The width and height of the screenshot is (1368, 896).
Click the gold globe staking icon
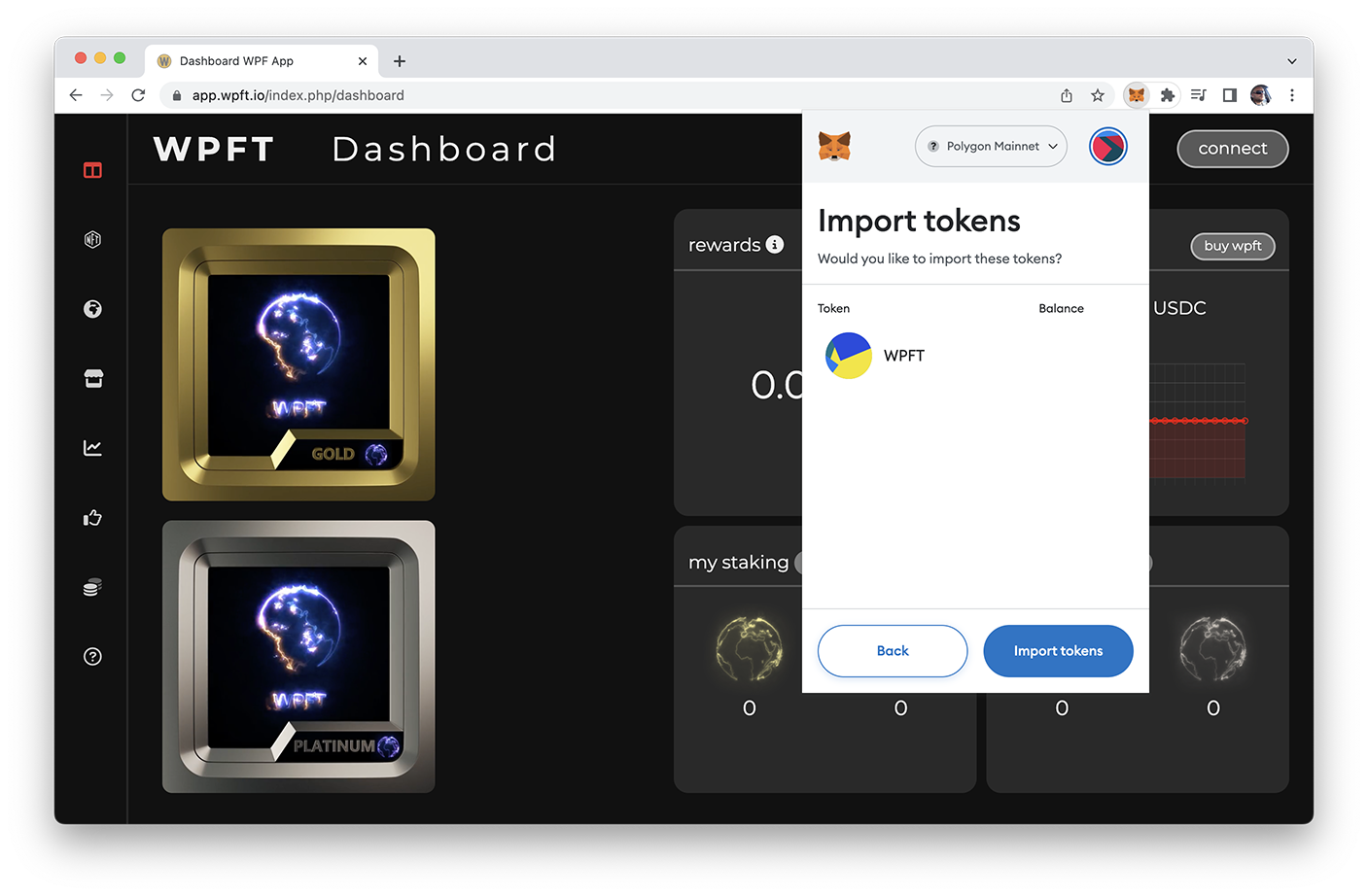click(749, 648)
